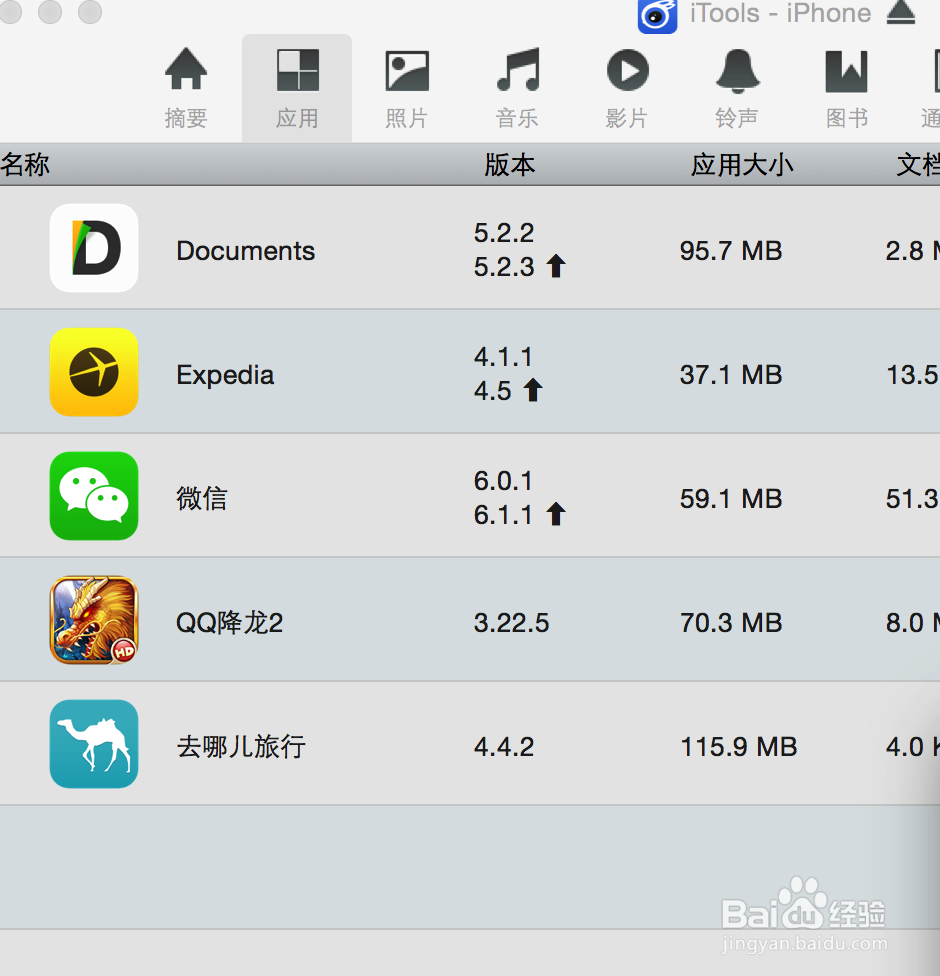
Task: Sort by the 应用大小 column header
Action: 742,165
